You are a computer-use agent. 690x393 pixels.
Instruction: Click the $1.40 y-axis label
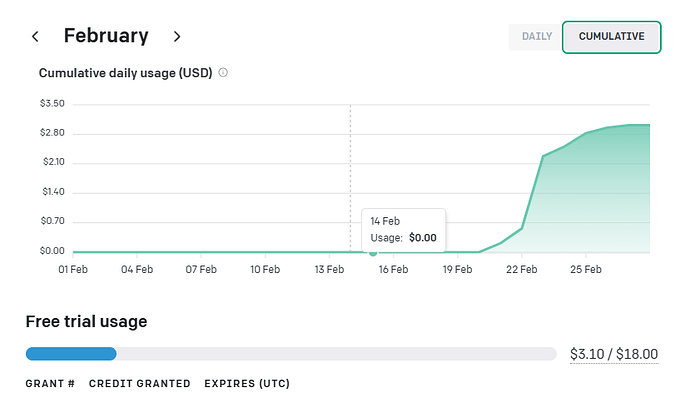coord(53,192)
